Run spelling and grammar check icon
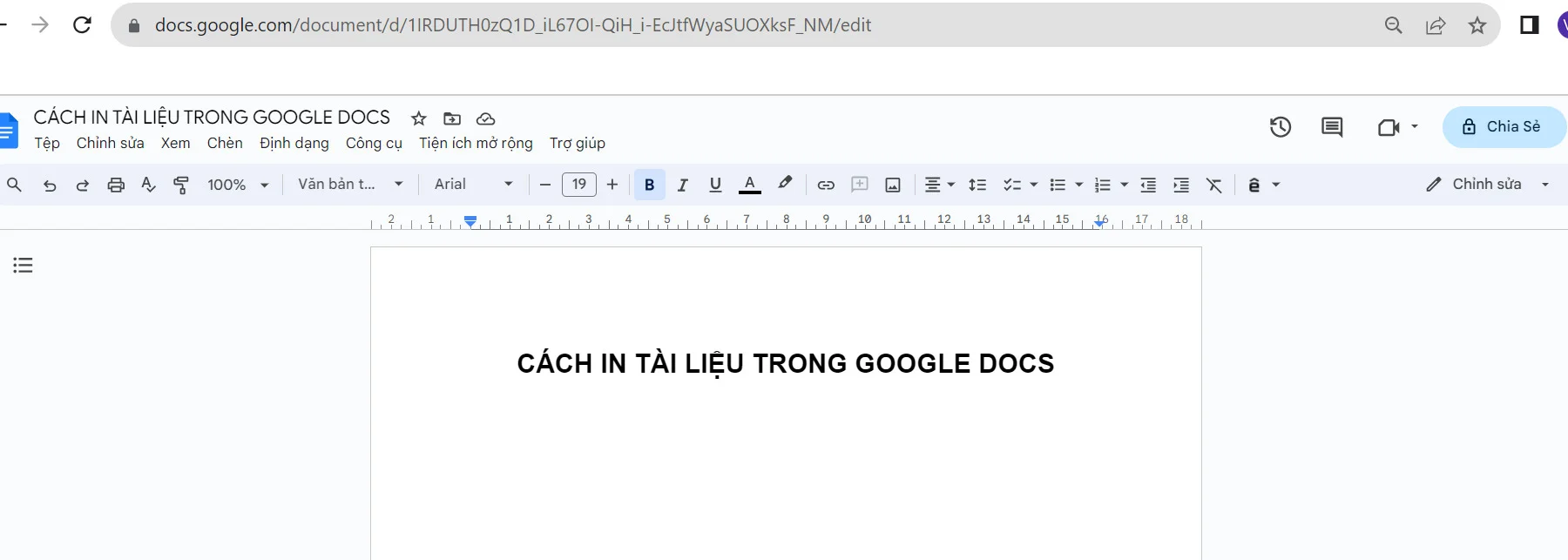Screen dimensions: 1568x560 pos(149,185)
